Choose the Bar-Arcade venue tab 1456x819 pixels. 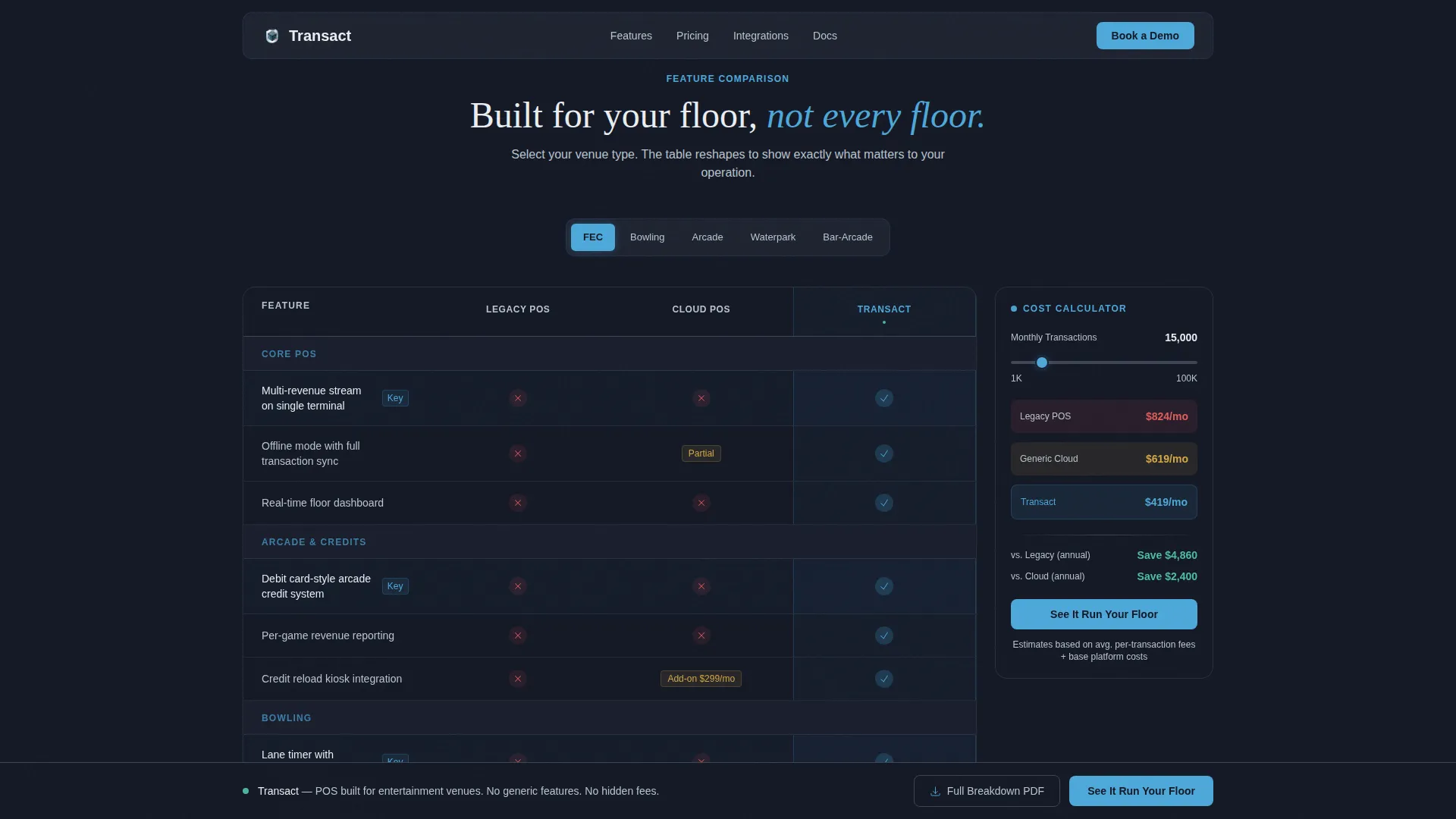click(x=848, y=237)
